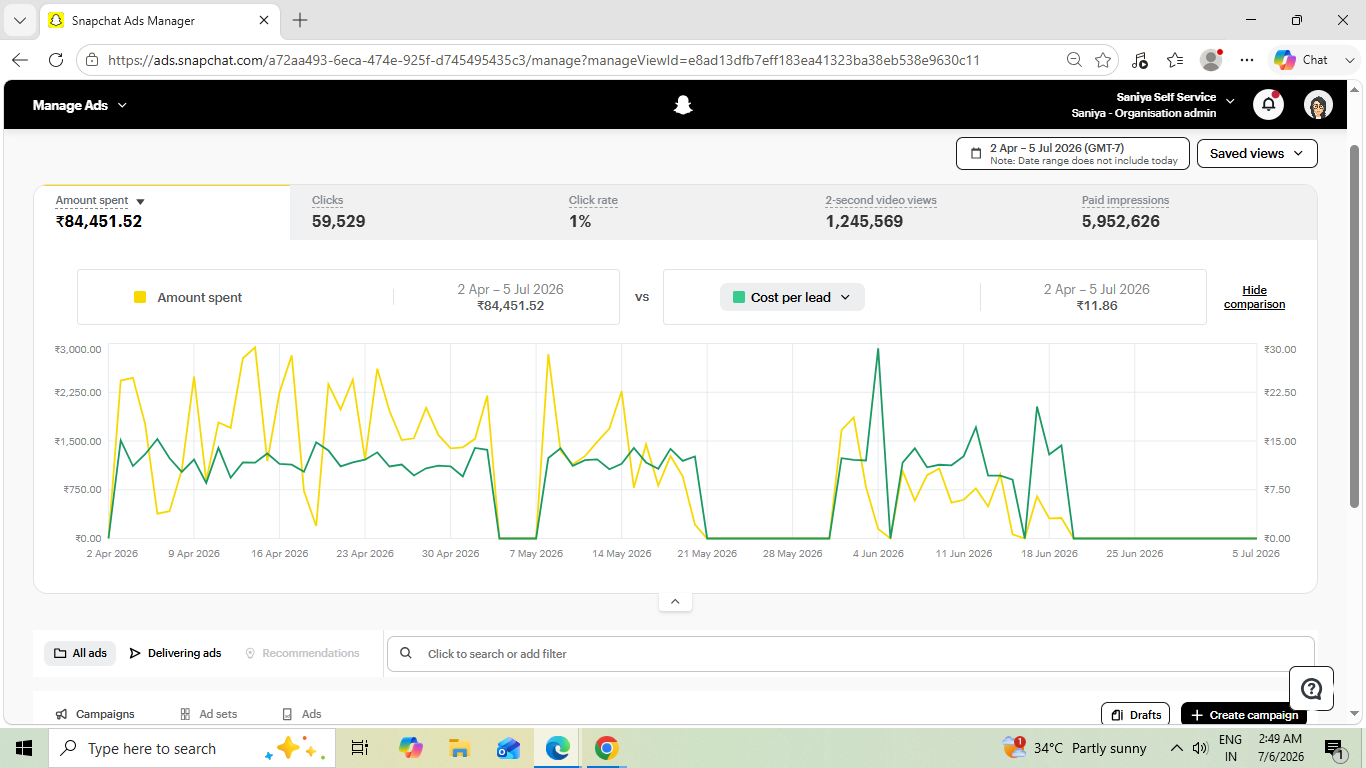This screenshot has width=1366, height=768.
Task: Open a new browser tab
Action: (300, 20)
